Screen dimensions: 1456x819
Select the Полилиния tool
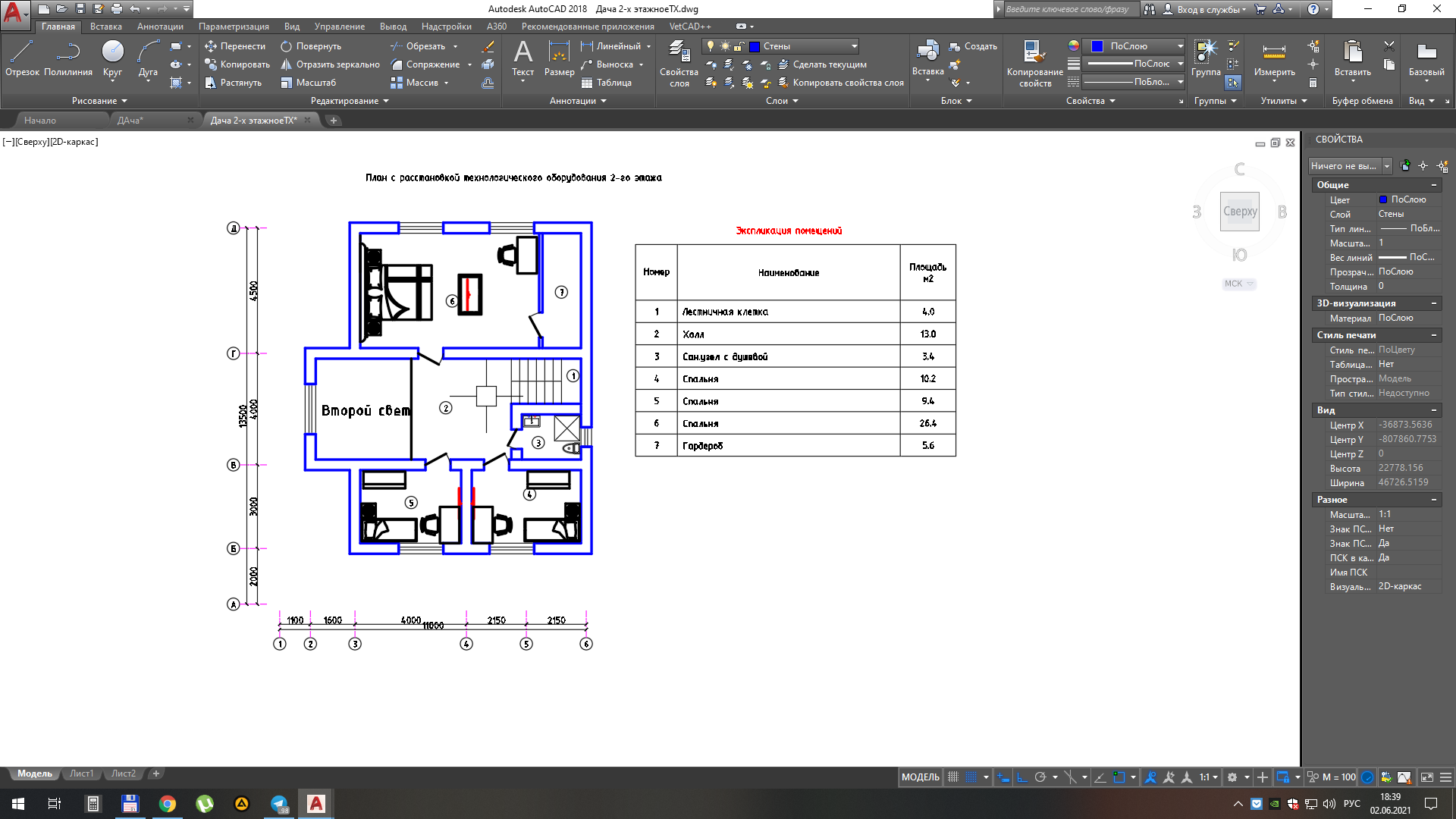tap(68, 58)
